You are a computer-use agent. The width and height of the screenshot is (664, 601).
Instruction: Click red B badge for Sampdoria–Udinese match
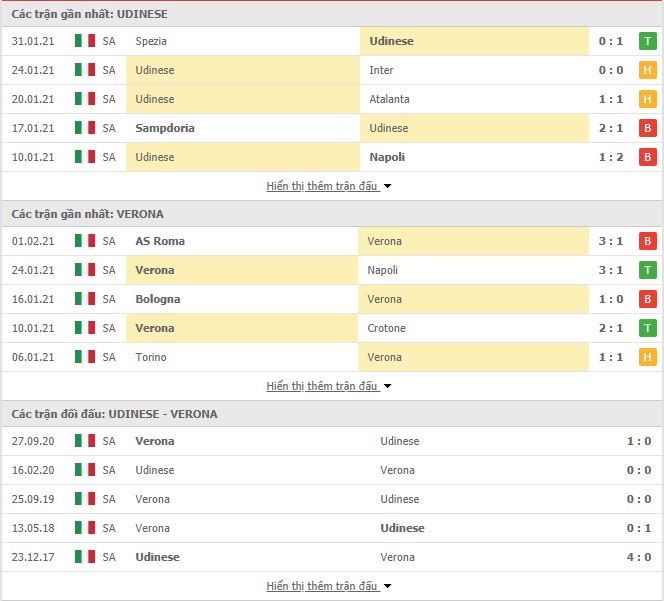tap(647, 128)
